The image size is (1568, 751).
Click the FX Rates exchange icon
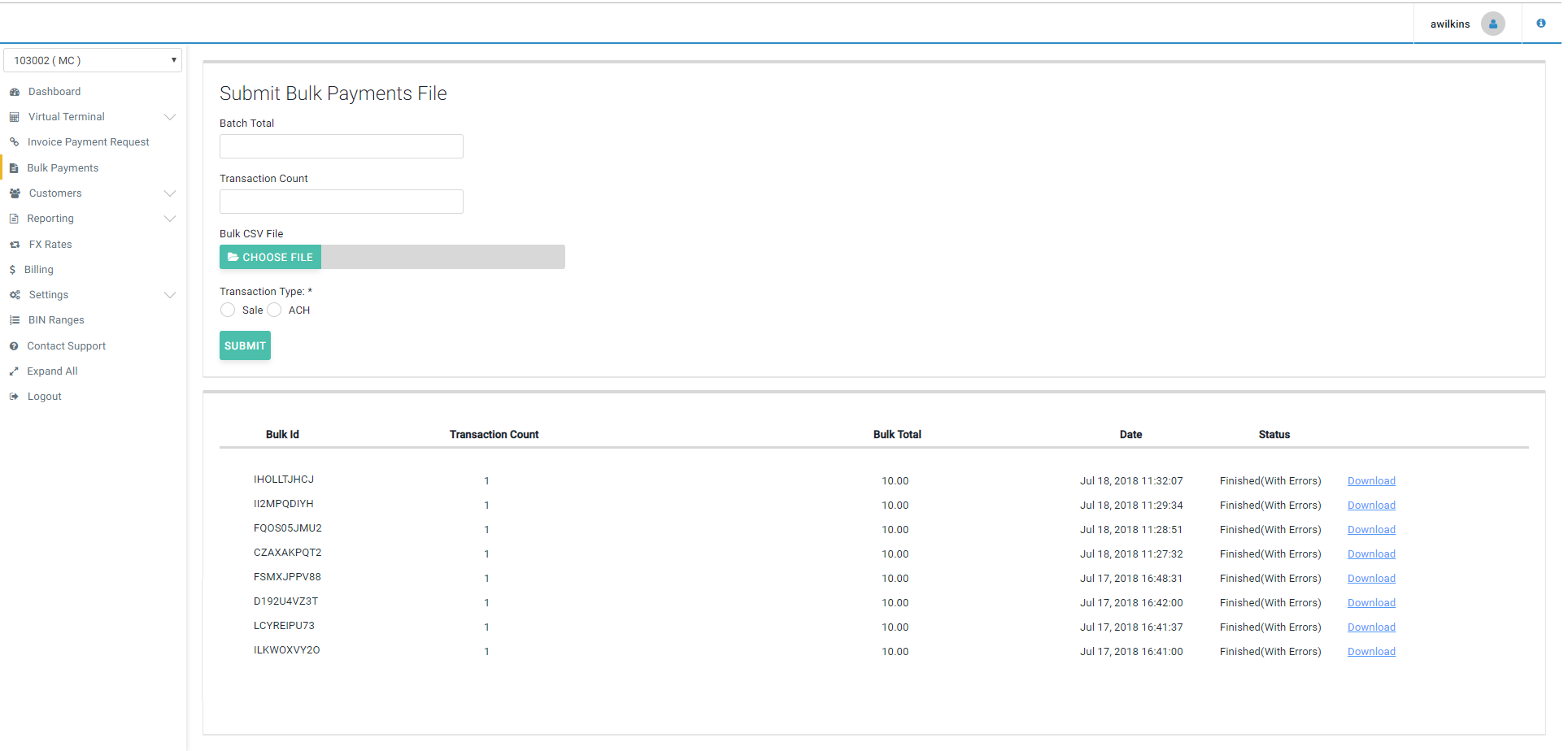tap(15, 245)
